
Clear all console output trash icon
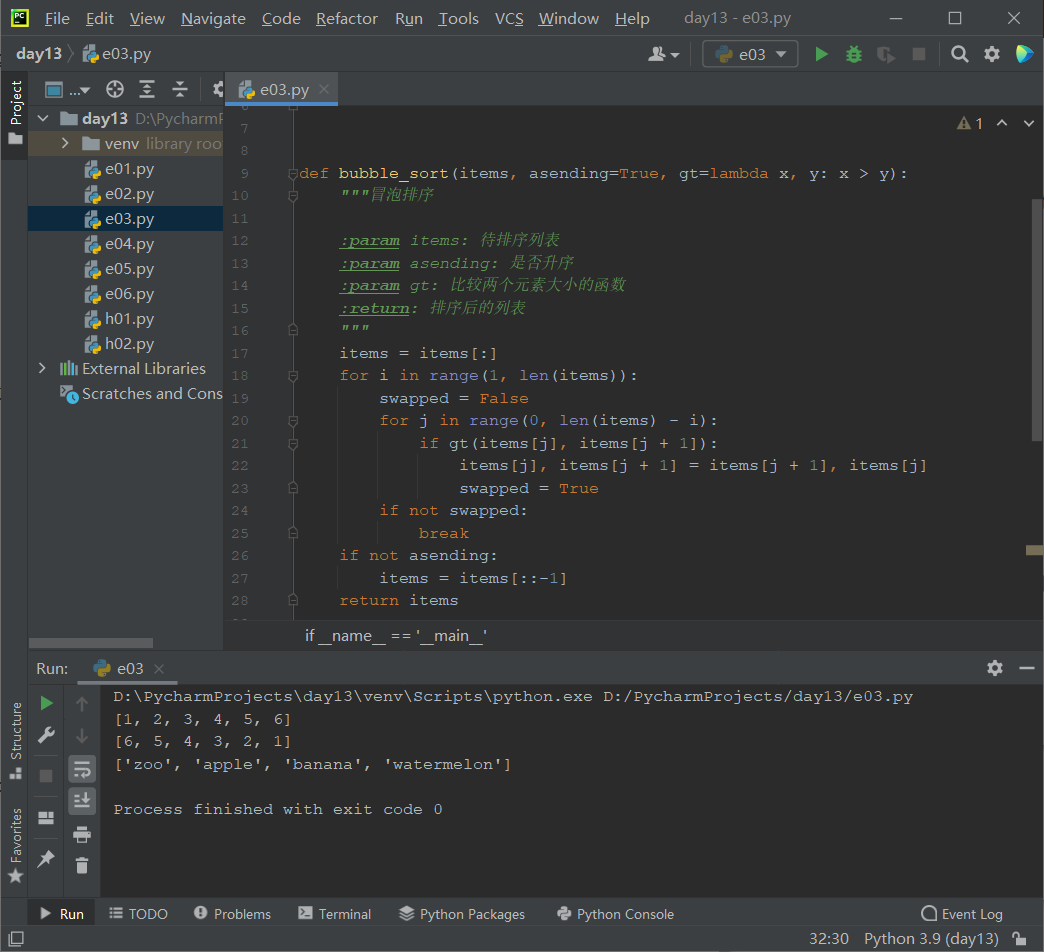pos(82,865)
